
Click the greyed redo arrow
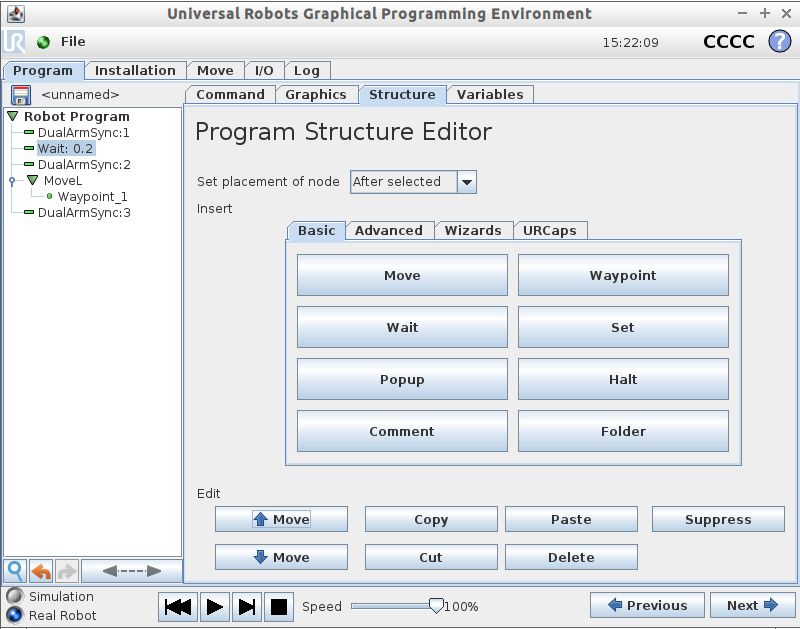pyautogui.click(x=66, y=571)
